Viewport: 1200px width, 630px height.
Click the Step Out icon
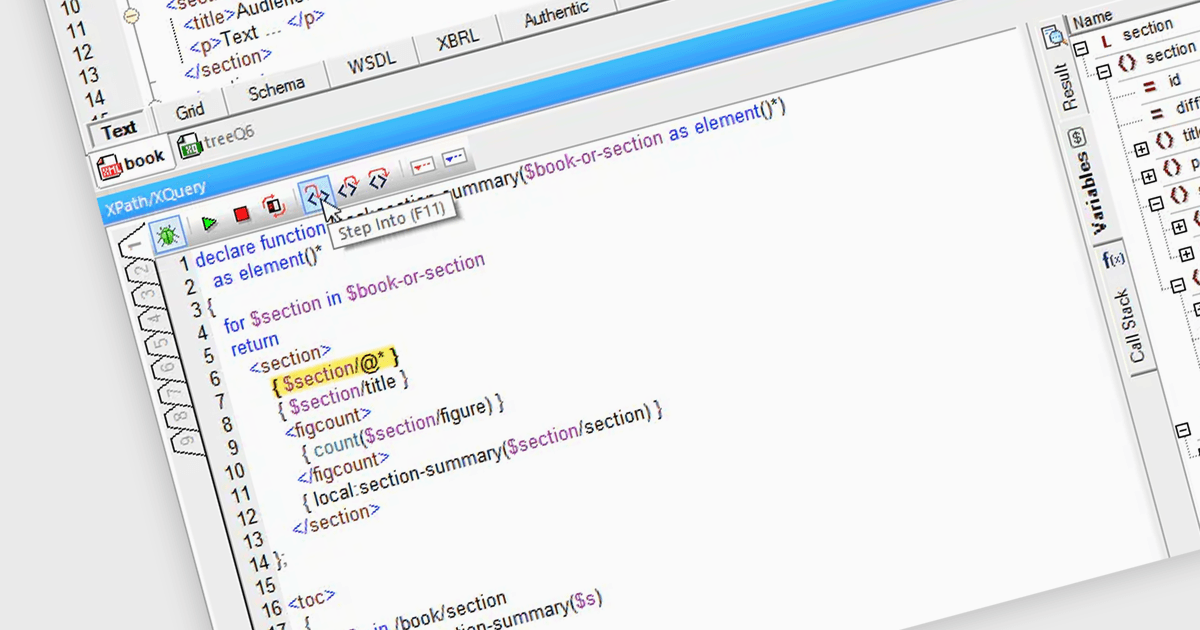(x=378, y=180)
